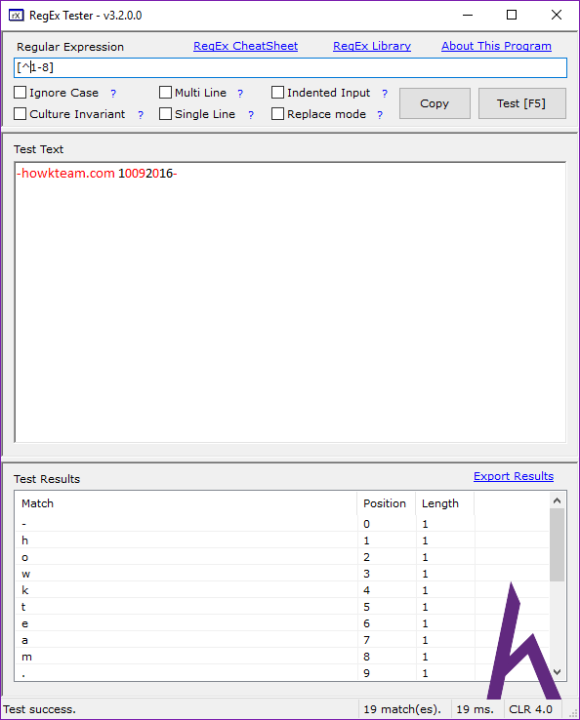Select the first result row with '-' match
Viewport: 580px width, 720px height.
point(282,524)
